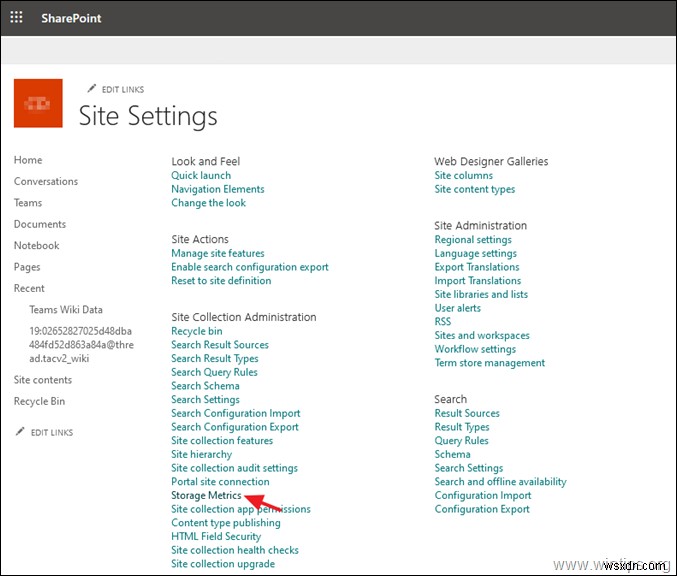Open Teams Wiki Data under Recent

pos(66,310)
